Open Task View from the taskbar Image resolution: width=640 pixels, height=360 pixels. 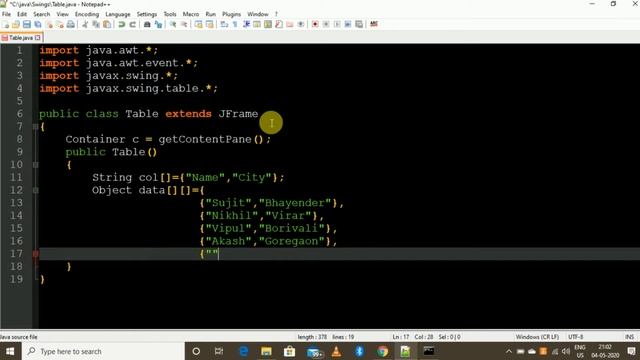click(219, 351)
